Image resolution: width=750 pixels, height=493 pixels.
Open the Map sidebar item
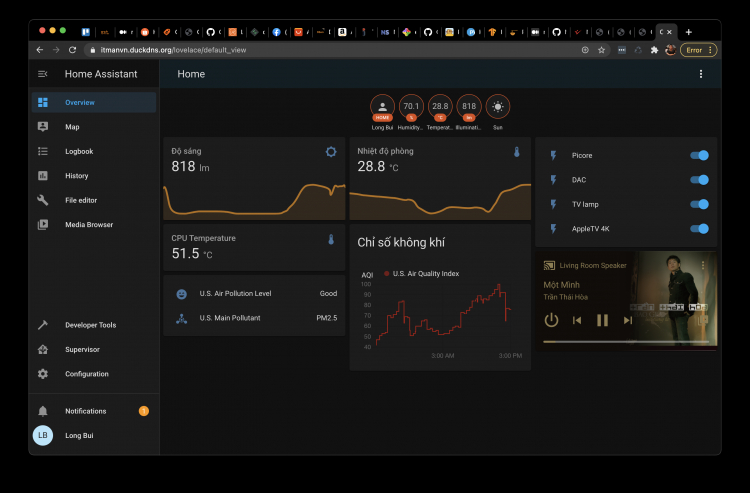tap(94, 127)
